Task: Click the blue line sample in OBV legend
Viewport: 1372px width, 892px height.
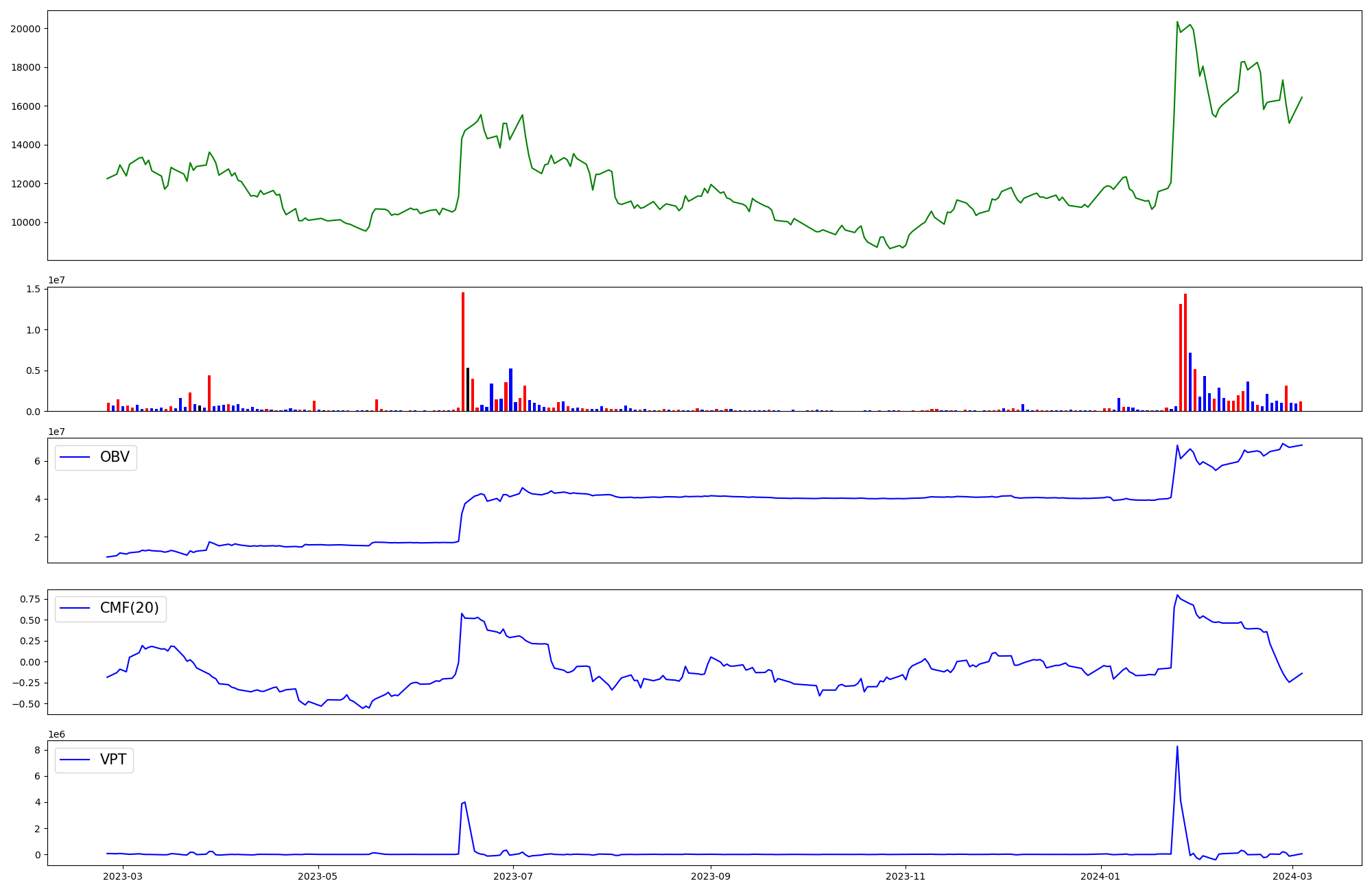Action: point(75,458)
